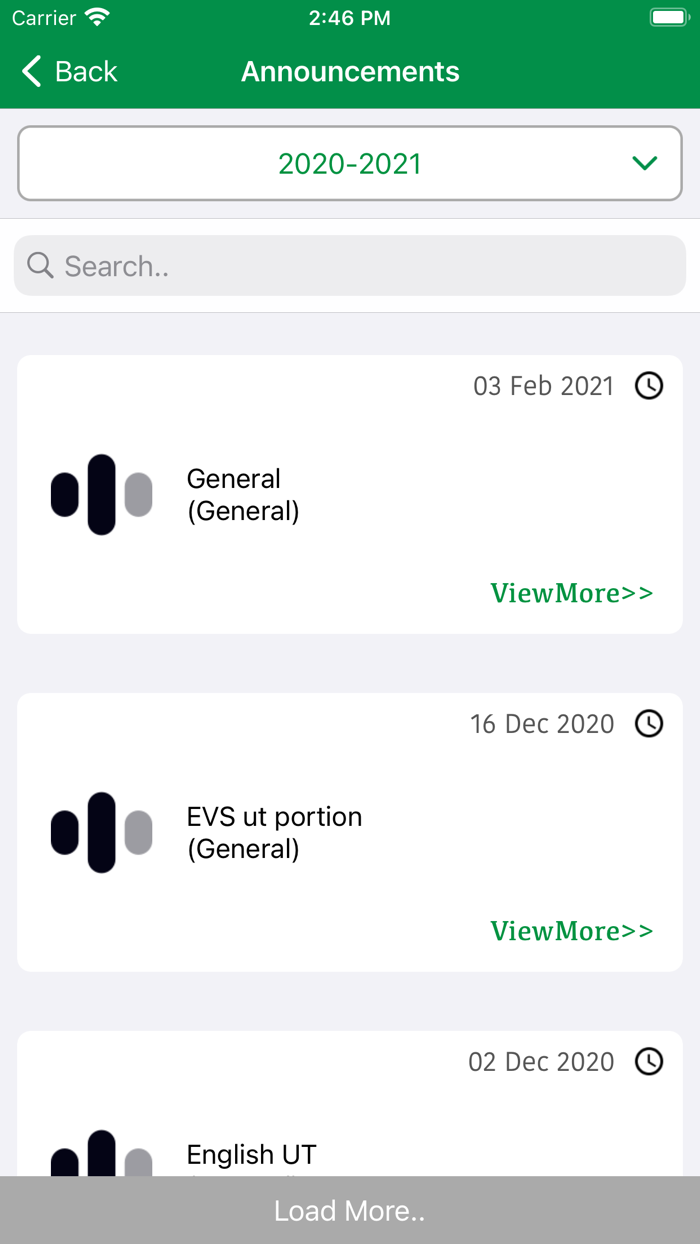The height and width of the screenshot is (1244, 700).
Task: Tap audio bars icon on English UT
Action: pyautogui.click(x=101, y=1155)
